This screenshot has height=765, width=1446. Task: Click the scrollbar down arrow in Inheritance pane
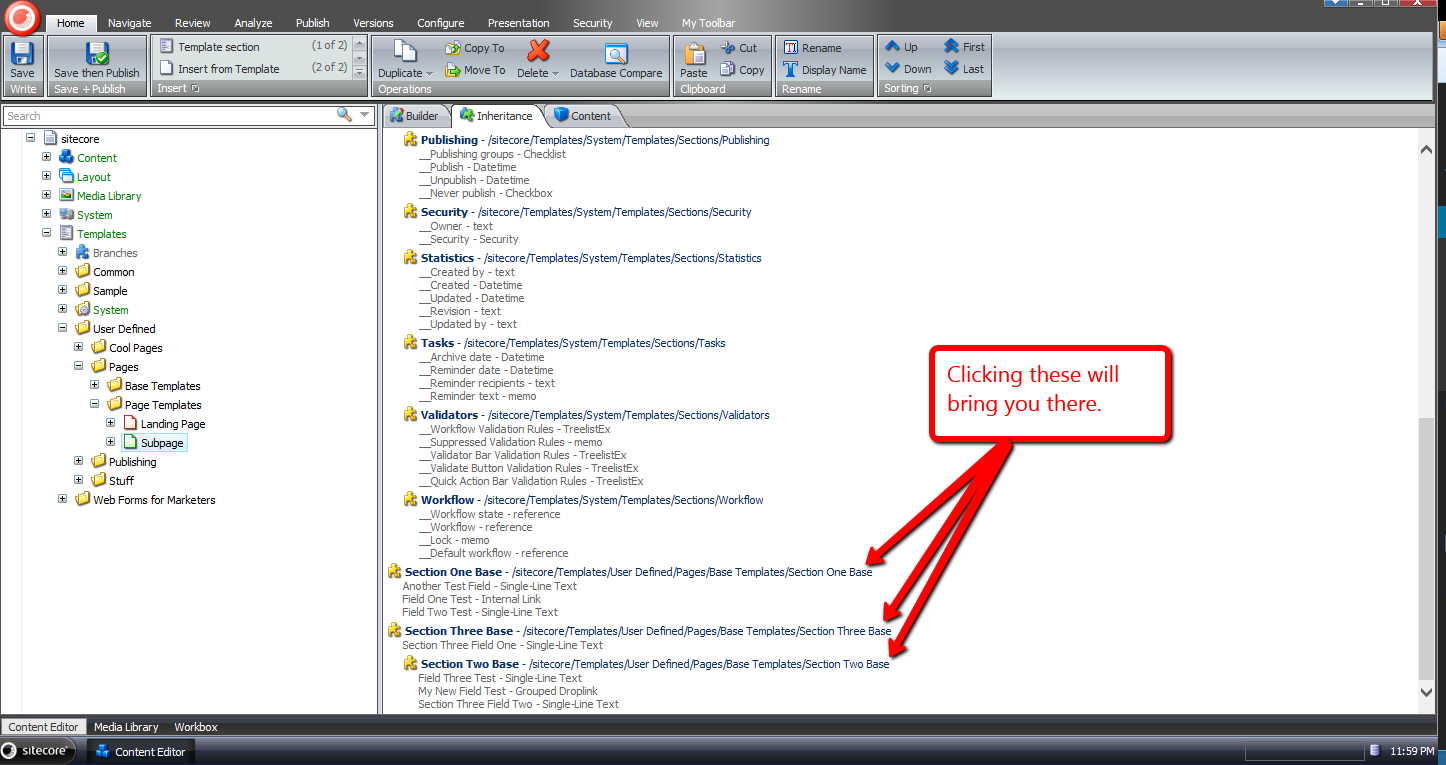point(1426,691)
